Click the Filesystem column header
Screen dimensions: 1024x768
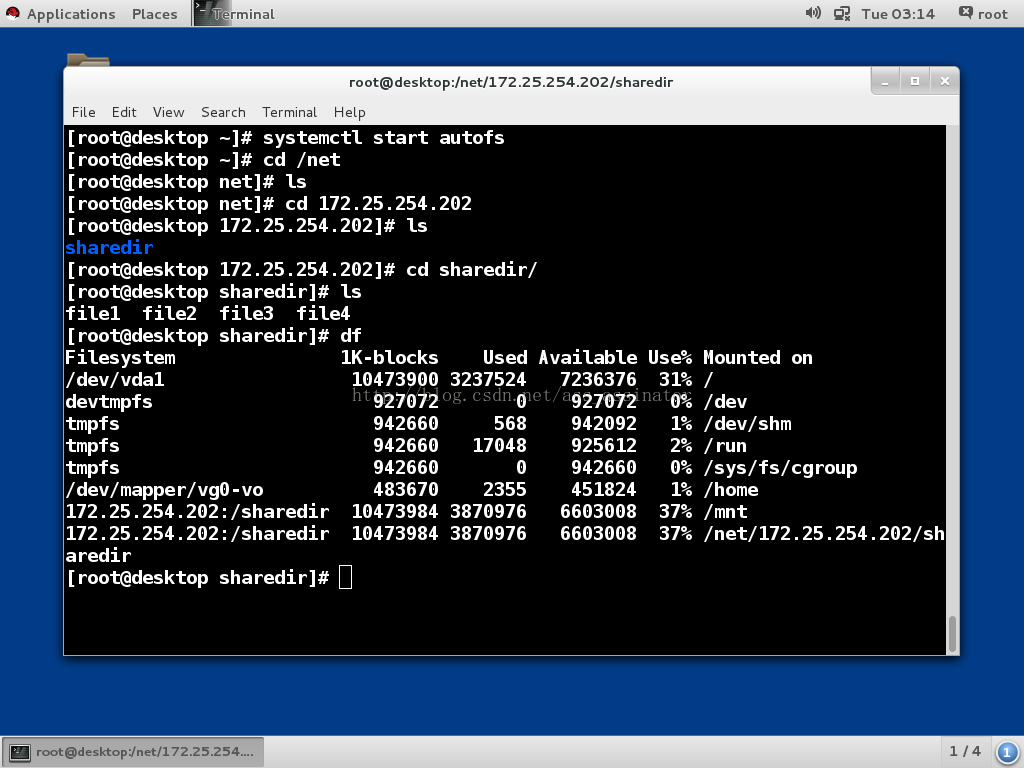click(120, 358)
